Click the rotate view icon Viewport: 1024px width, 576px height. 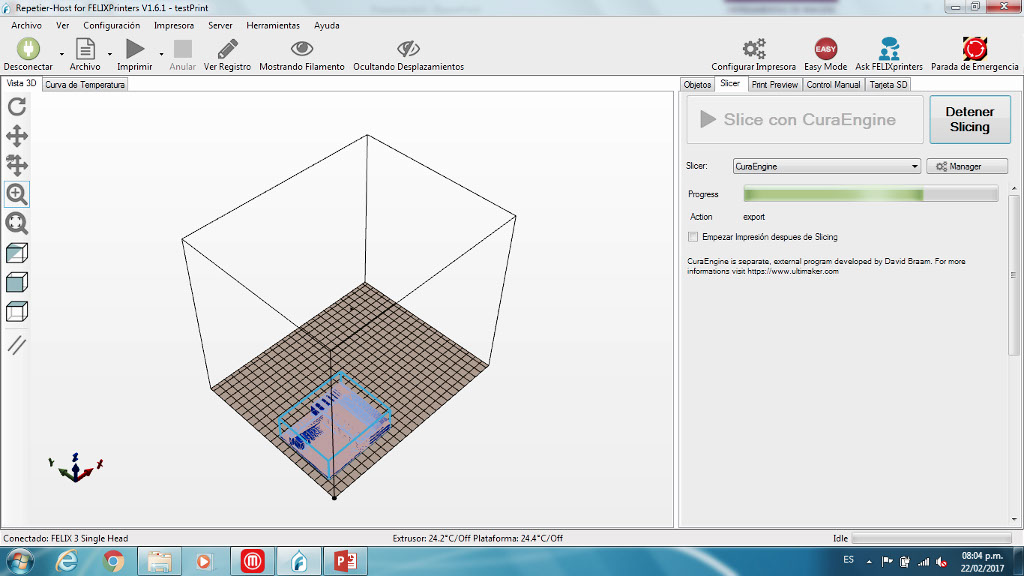pyautogui.click(x=17, y=107)
